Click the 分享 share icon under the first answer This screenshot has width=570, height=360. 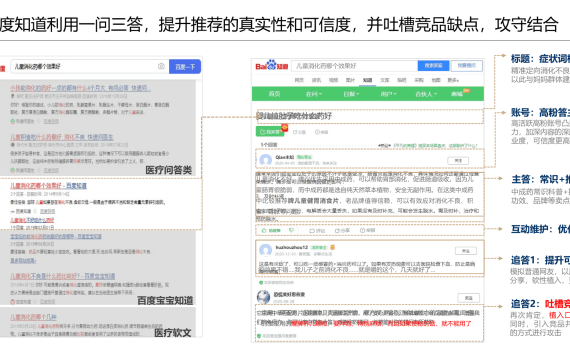click(x=337, y=231)
